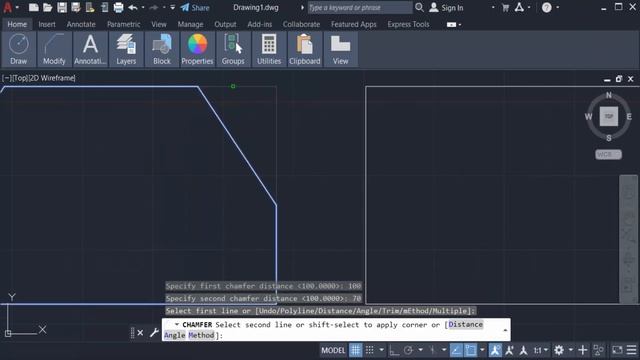Toggle auto-add annotation scales
The height and width of the screenshot is (360, 640).
[x=509, y=350]
